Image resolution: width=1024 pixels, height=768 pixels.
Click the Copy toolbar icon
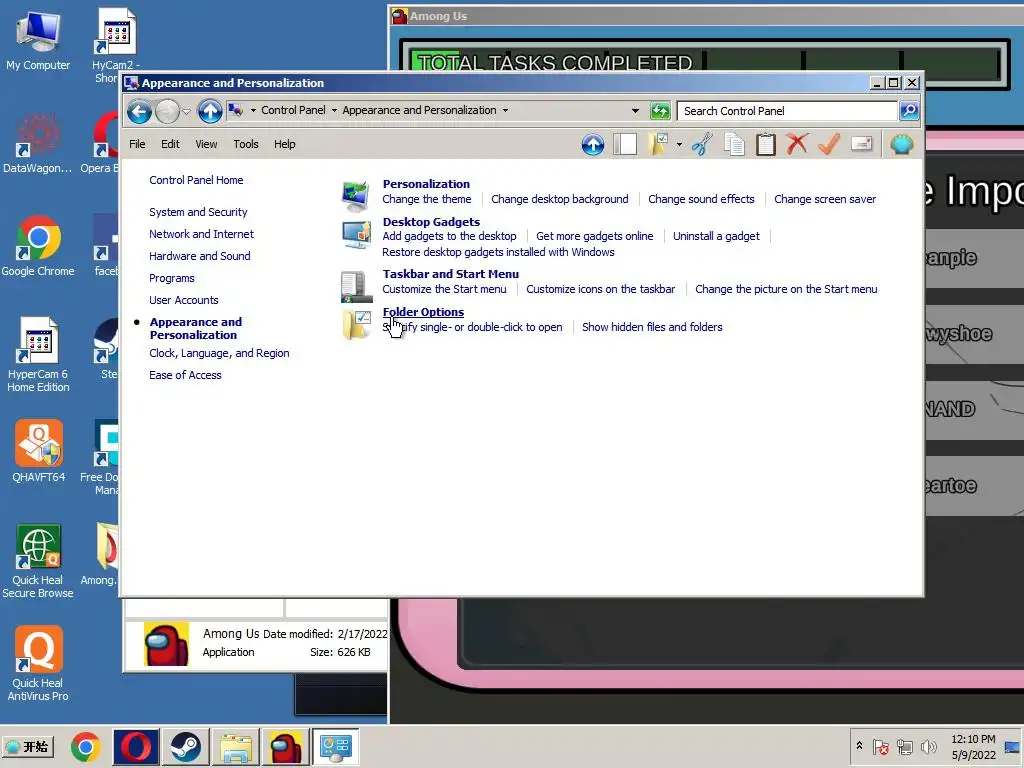(734, 144)
